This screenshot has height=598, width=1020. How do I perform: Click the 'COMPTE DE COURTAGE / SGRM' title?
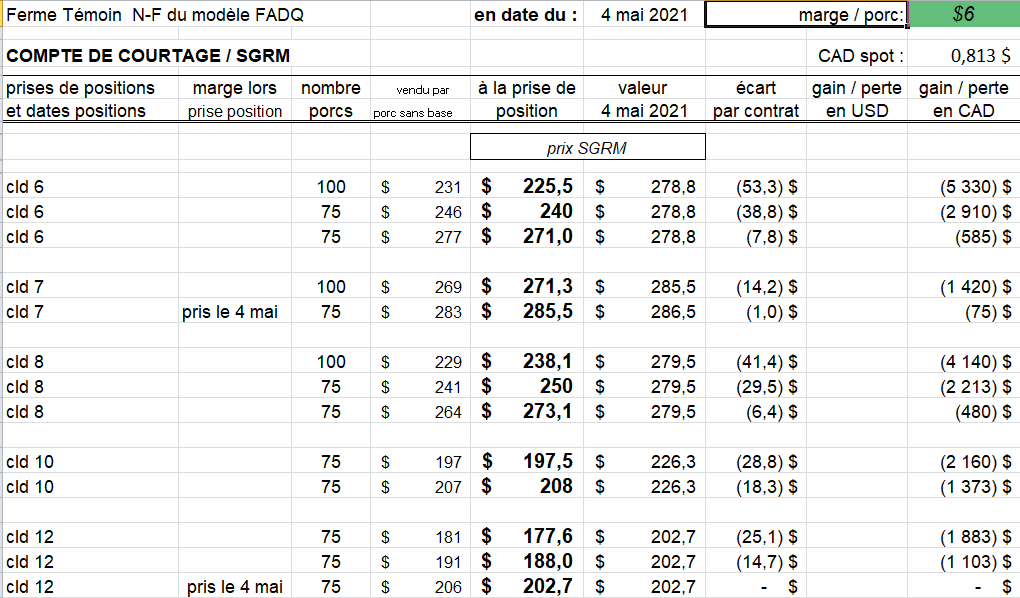[x=148, y=56]
